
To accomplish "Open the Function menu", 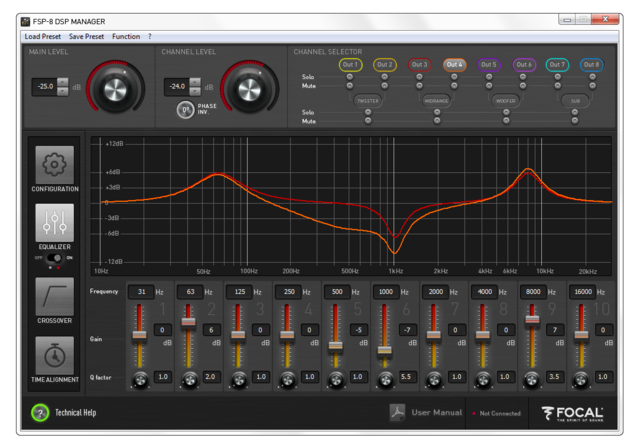I will pos(126,36).
